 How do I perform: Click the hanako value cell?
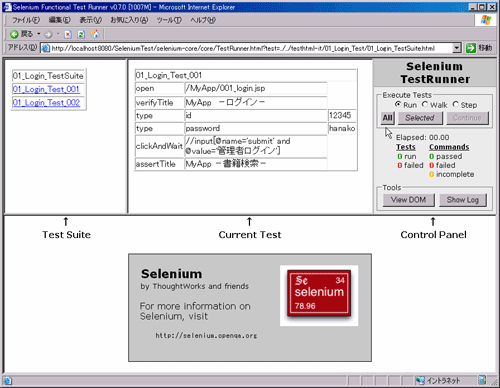coord(342,128)
